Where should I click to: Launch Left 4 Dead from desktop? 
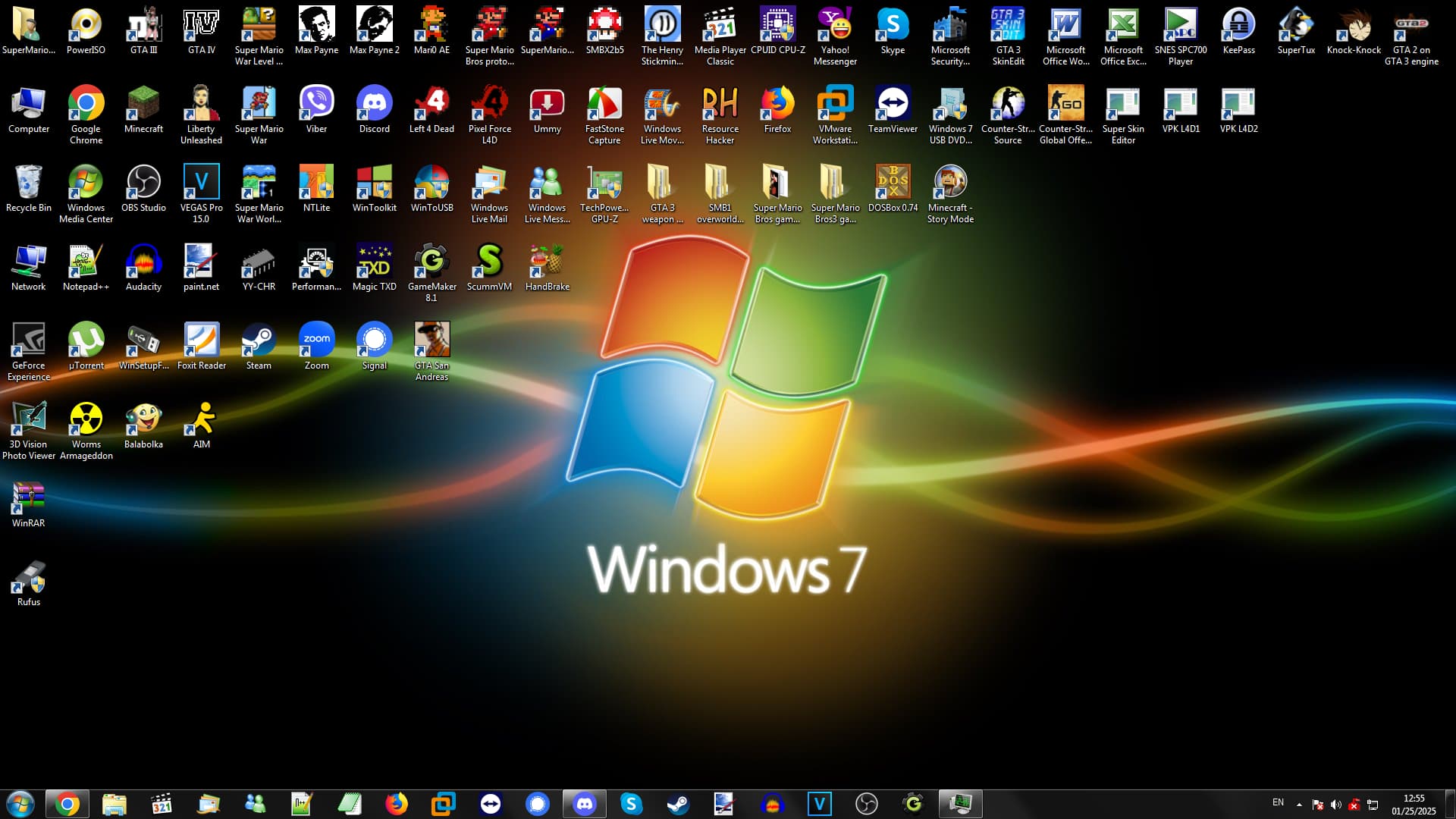tap(431, 110)
